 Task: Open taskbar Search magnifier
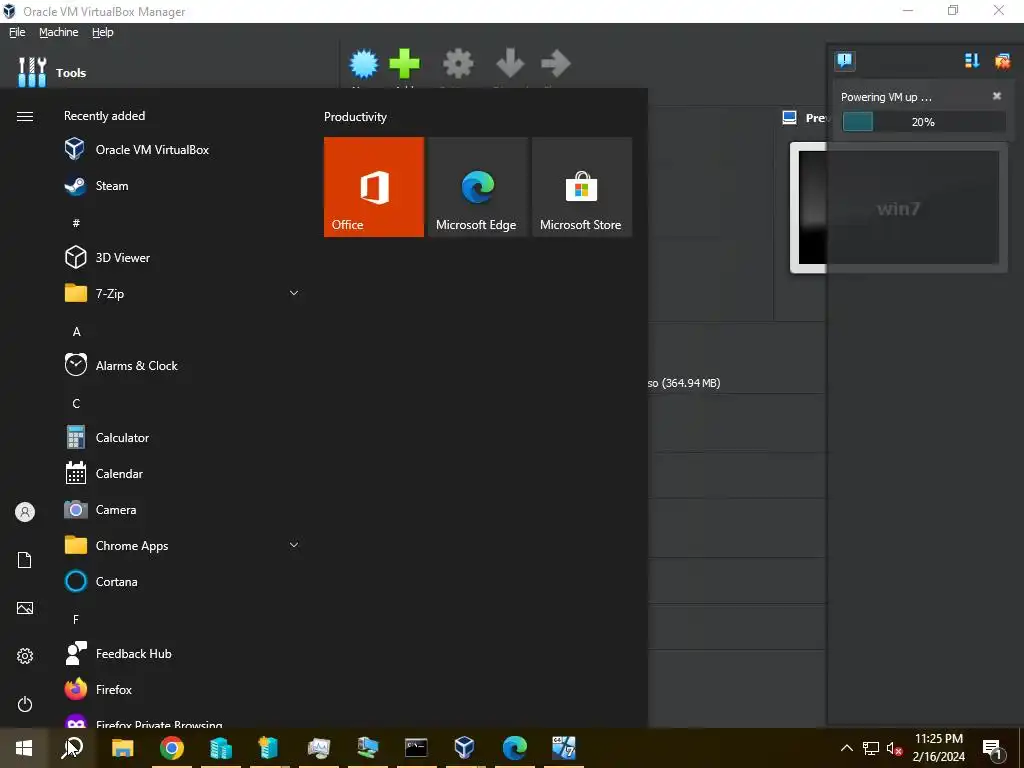pos(72,748)
